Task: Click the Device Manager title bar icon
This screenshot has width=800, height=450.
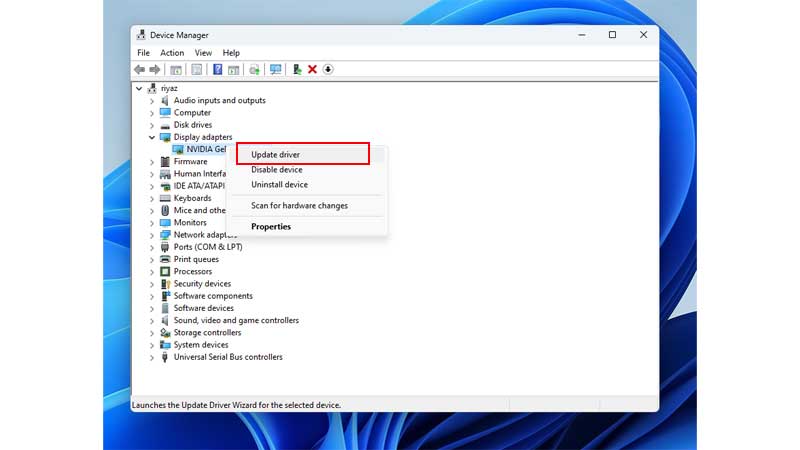Action: (x=141, y=35)
